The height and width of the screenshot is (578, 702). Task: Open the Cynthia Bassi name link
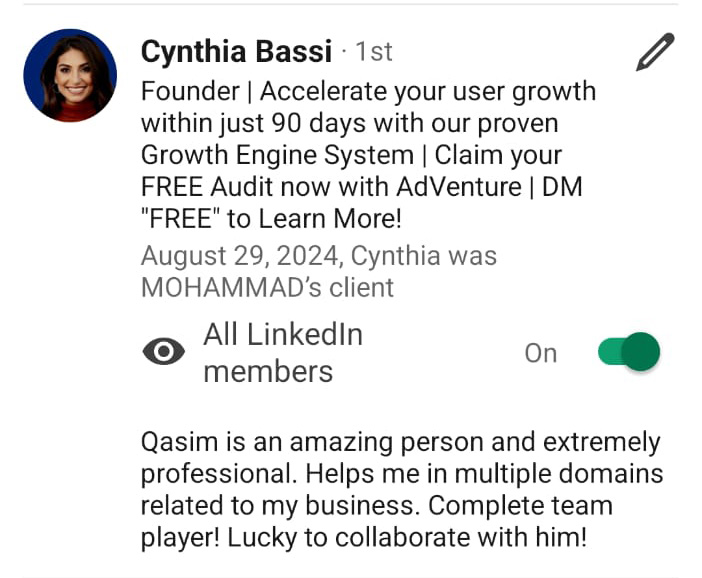point(236,51)
